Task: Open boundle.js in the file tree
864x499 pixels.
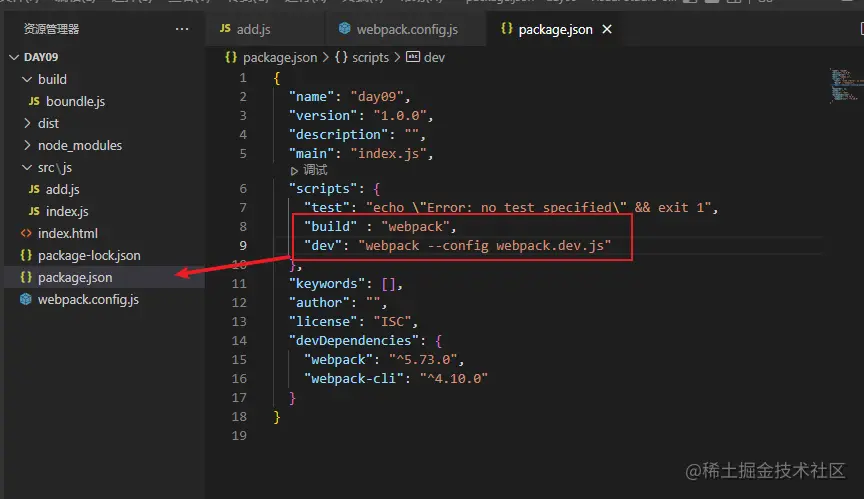Action: (x=75, y=101)
